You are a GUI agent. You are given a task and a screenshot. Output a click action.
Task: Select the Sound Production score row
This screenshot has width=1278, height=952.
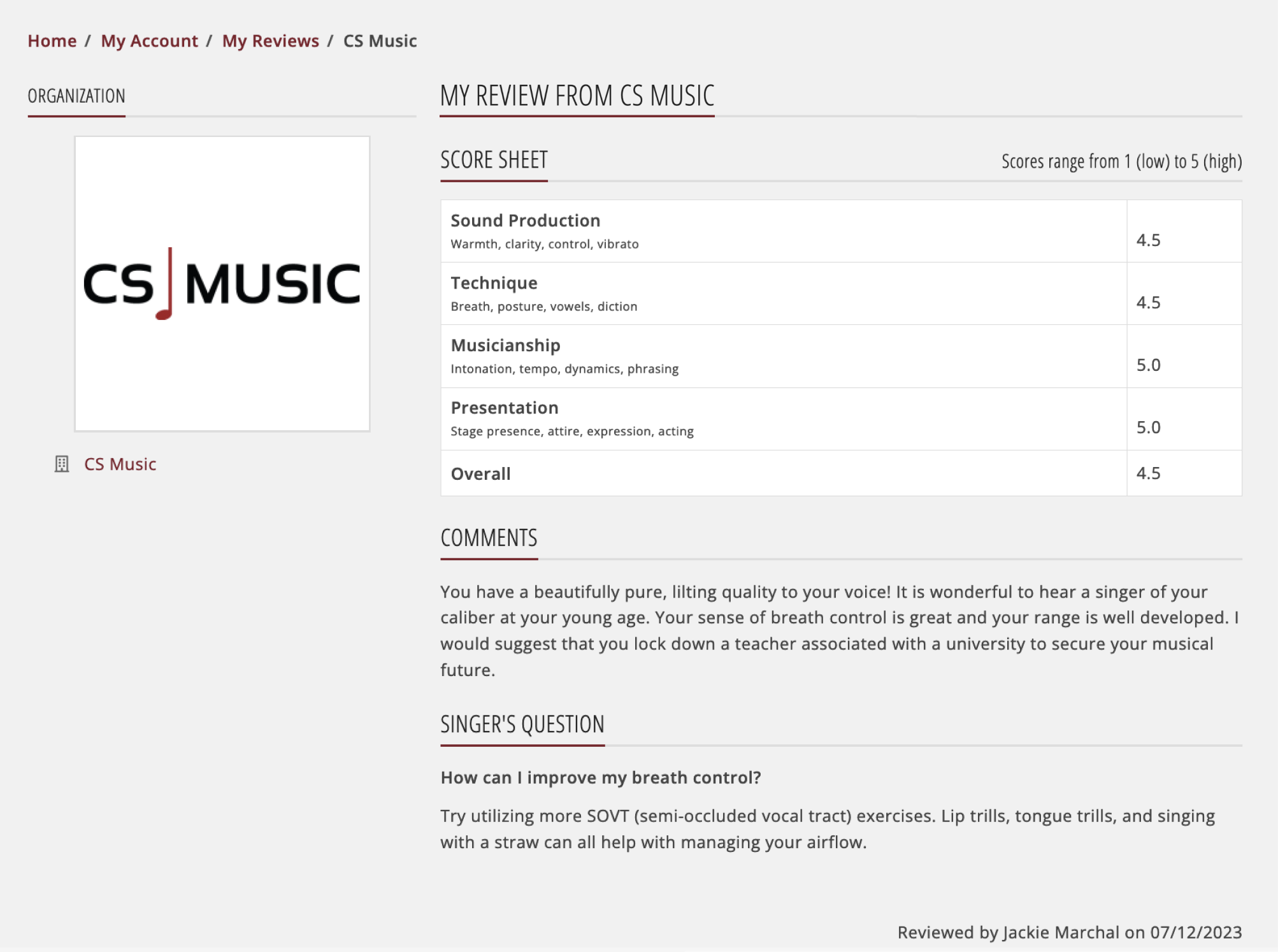pos(841,231)
